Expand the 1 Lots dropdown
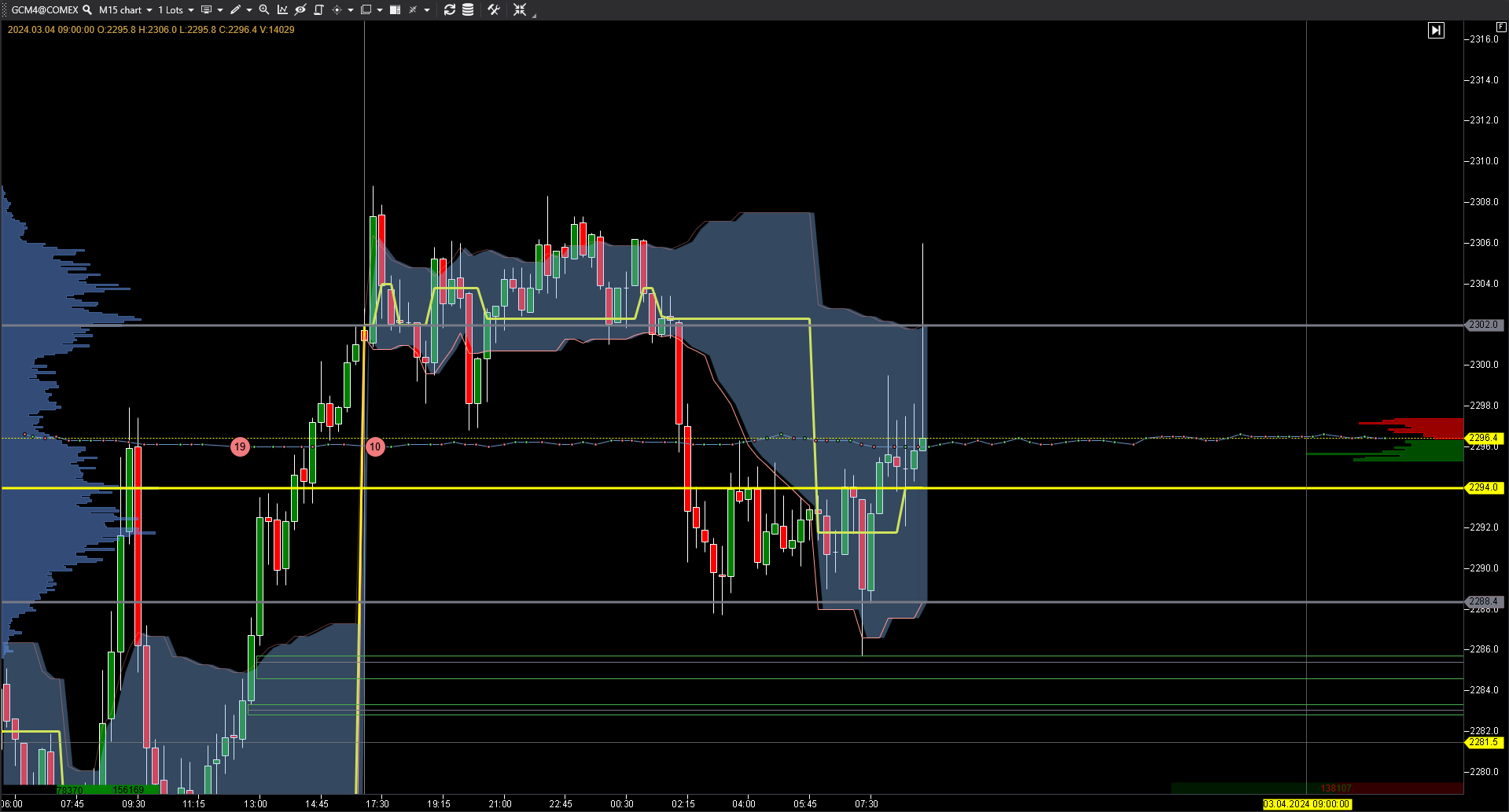The height and width of the screenshot is (812, 1509). coord(175,10)
